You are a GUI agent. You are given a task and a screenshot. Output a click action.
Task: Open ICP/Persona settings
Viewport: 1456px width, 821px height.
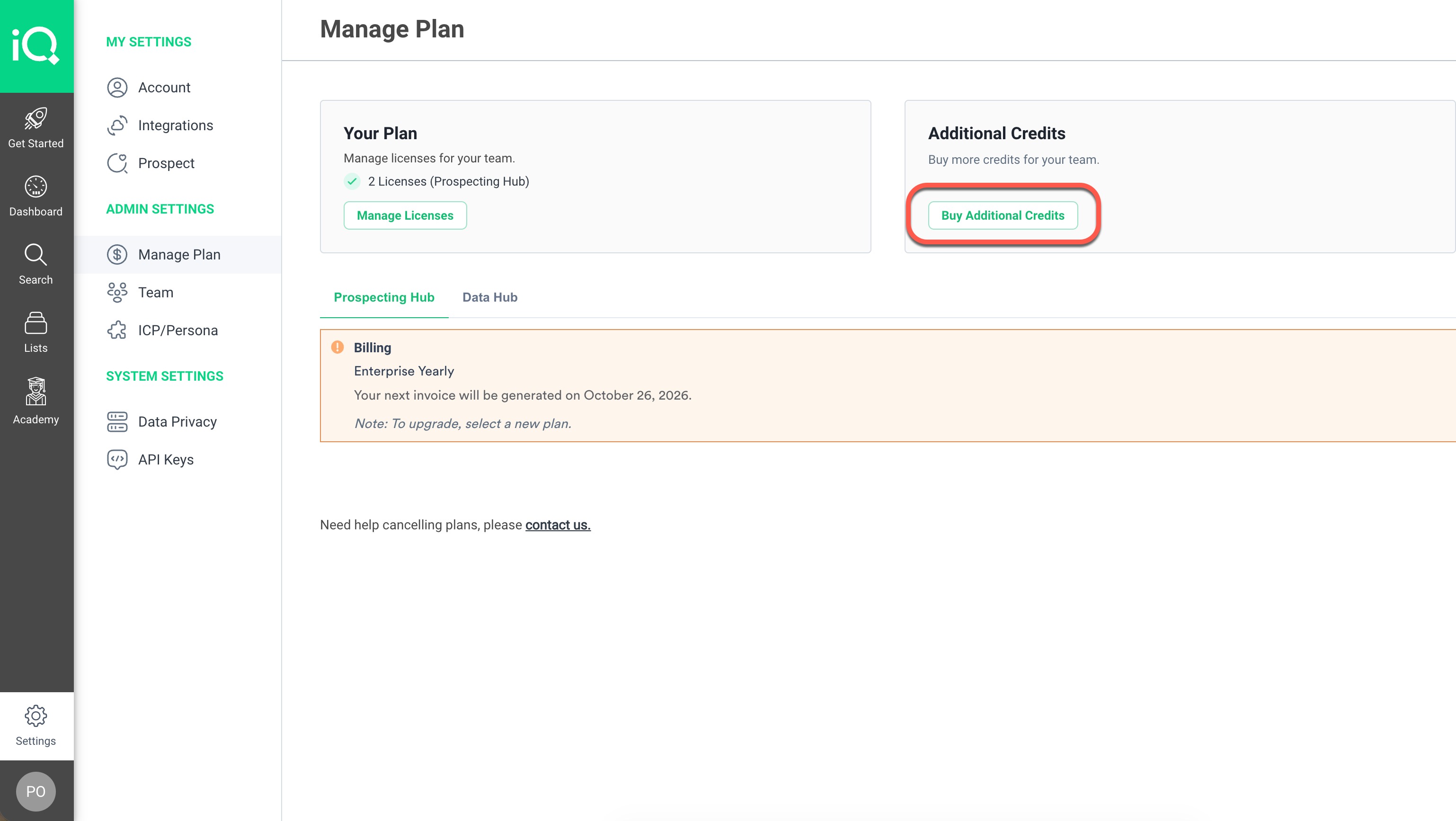pos(178,330)
